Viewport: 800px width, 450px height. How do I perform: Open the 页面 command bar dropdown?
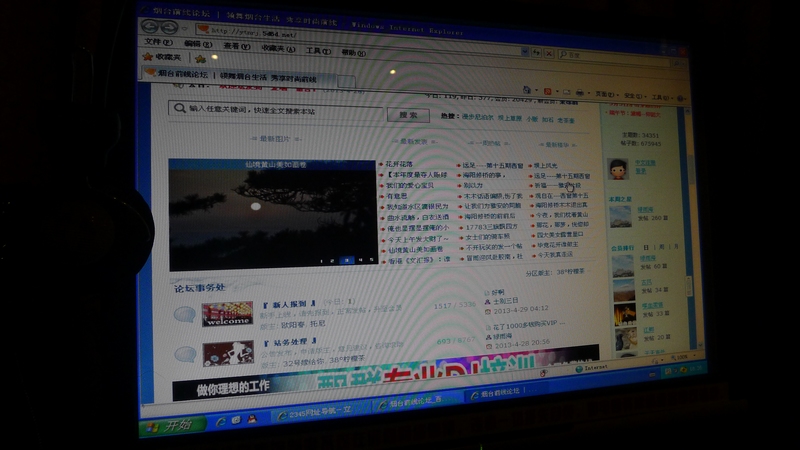(x=606, y=94)
